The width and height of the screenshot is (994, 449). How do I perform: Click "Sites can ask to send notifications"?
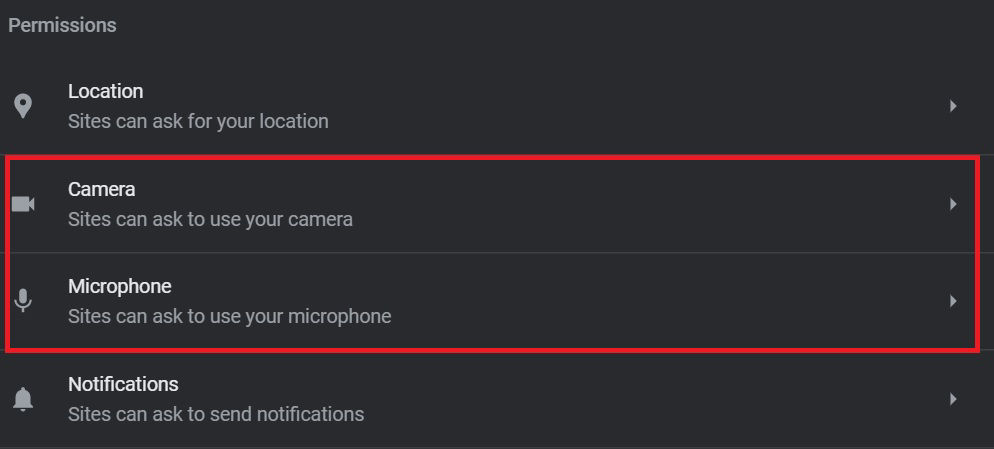pyautogui.click(x=216, y=414)
